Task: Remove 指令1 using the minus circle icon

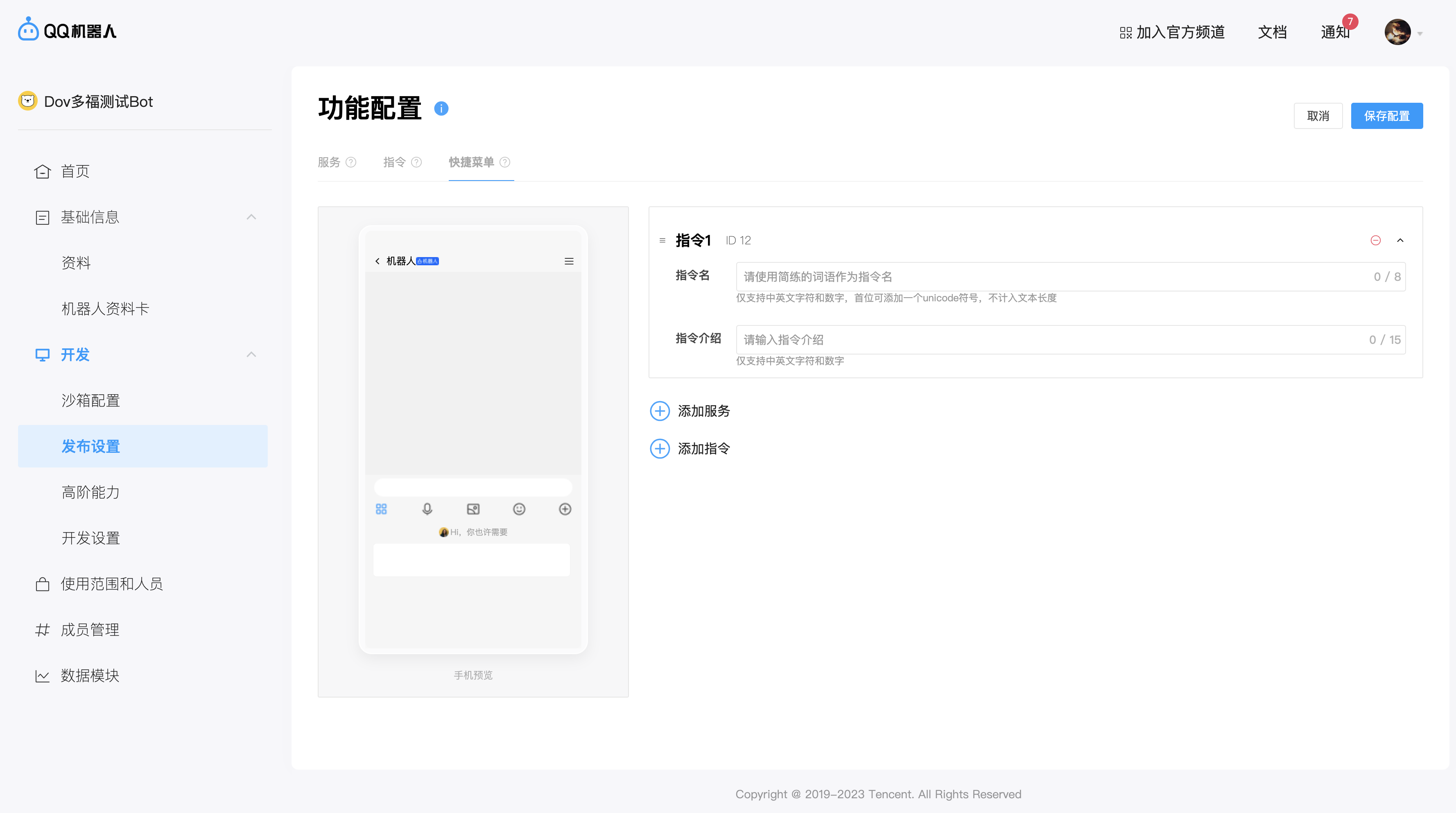Action: tap(1376, 240)
